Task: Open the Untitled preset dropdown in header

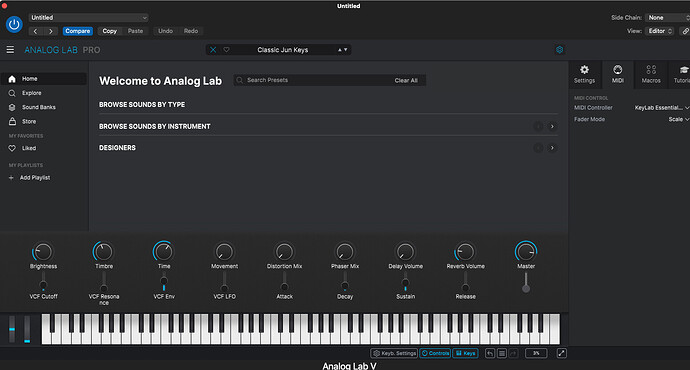Action: (88, 18)
